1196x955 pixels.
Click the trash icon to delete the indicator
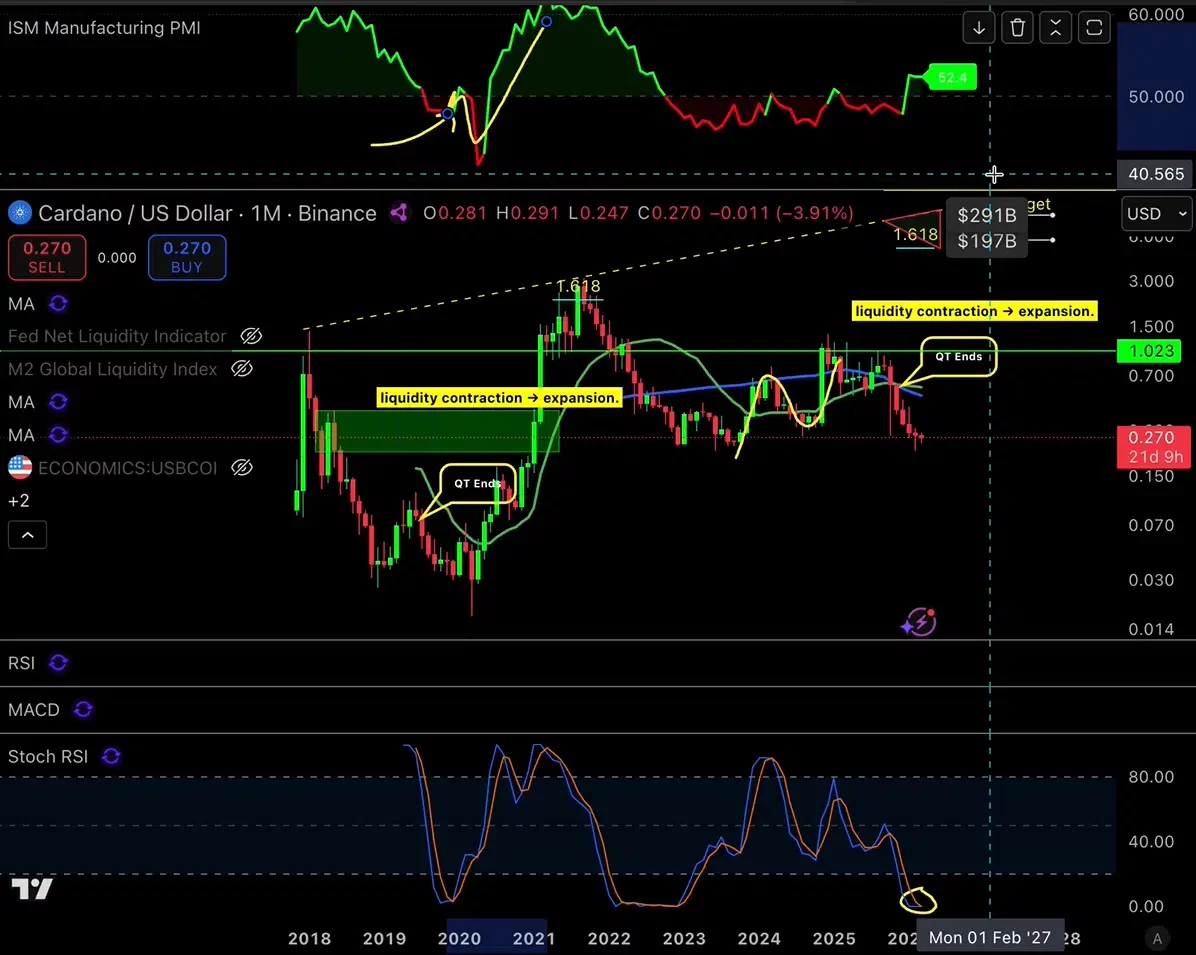click(x=1017, y=27)
